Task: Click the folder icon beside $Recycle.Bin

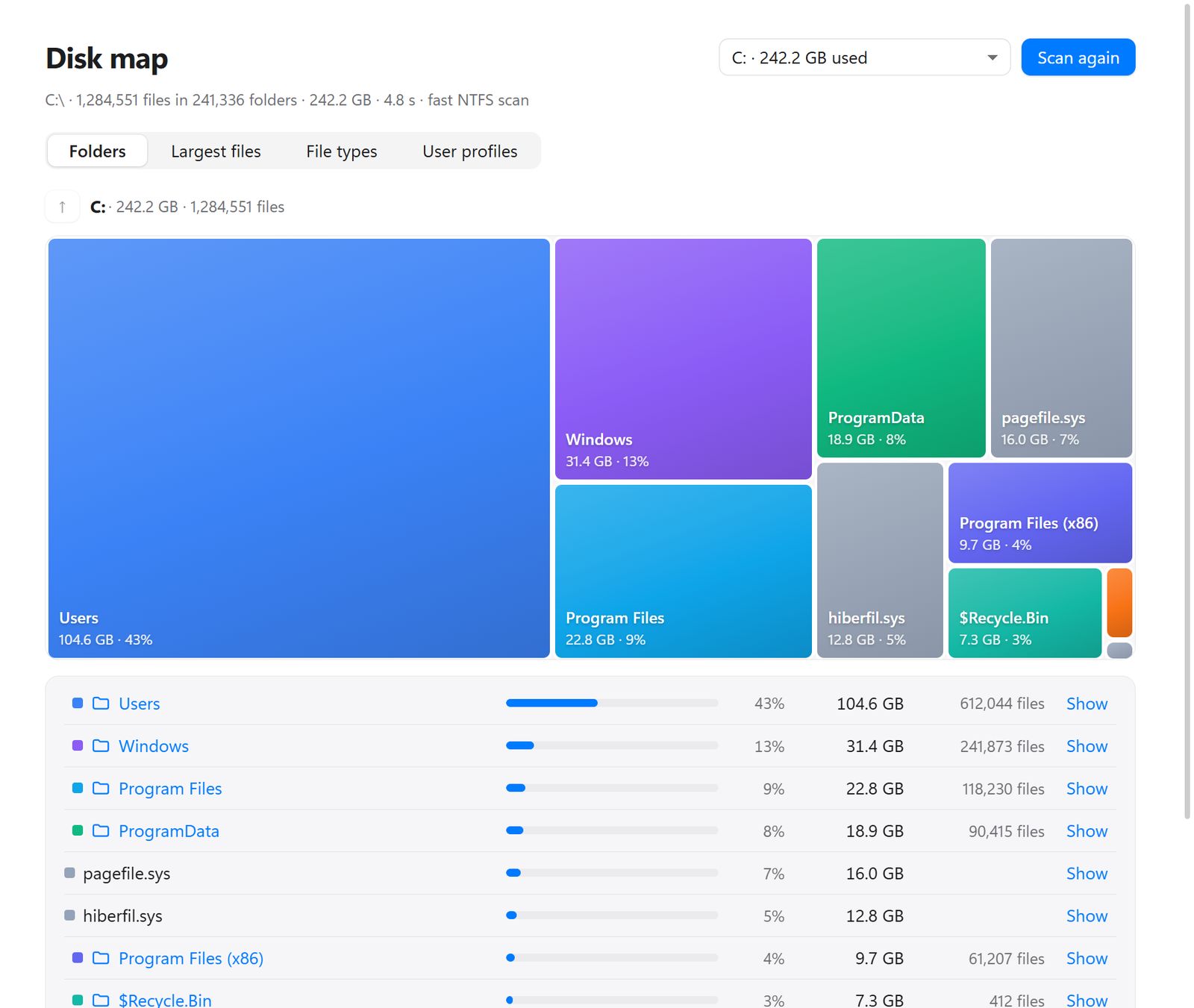Action: pos(101,1000)
